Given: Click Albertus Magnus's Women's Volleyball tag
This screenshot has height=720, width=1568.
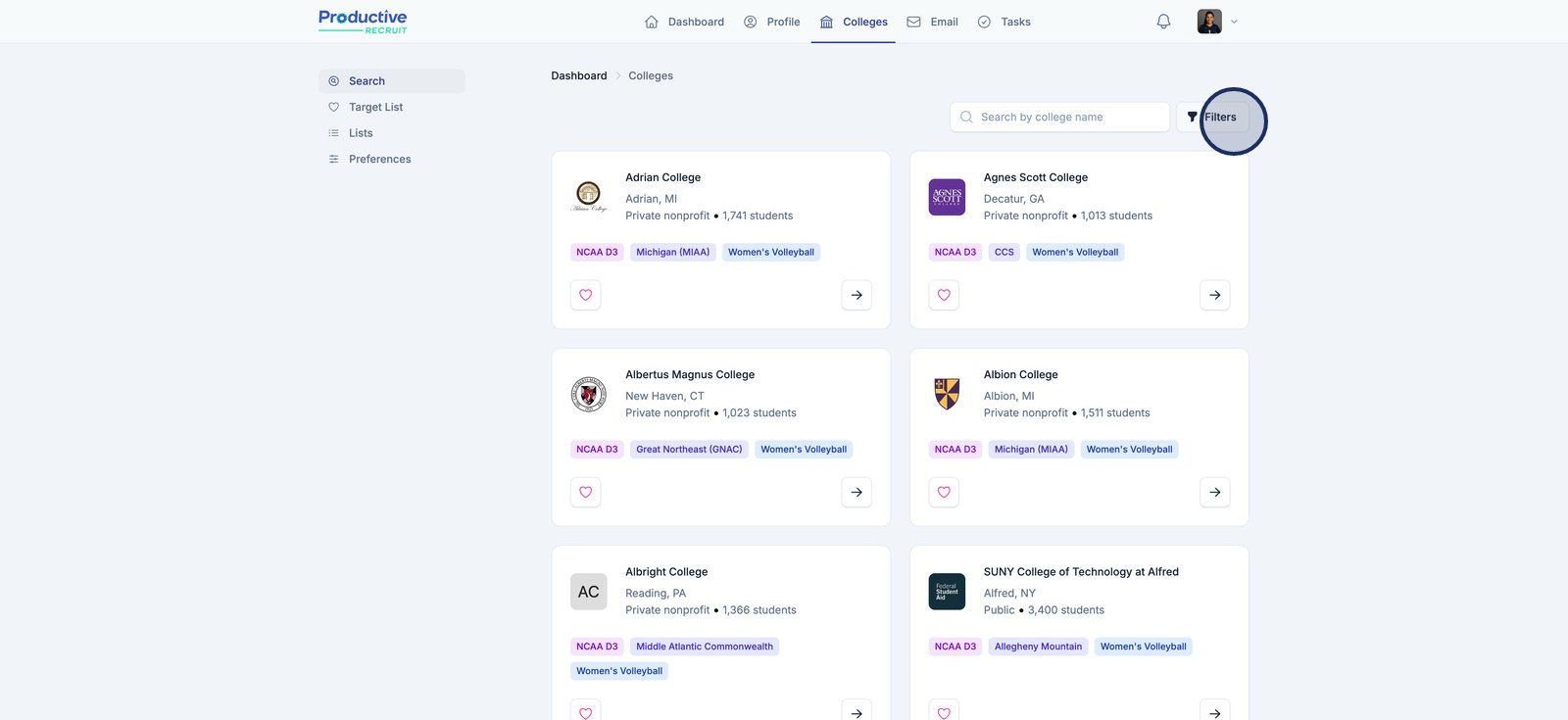Looking at the screenshot, I should coord(804,450).
